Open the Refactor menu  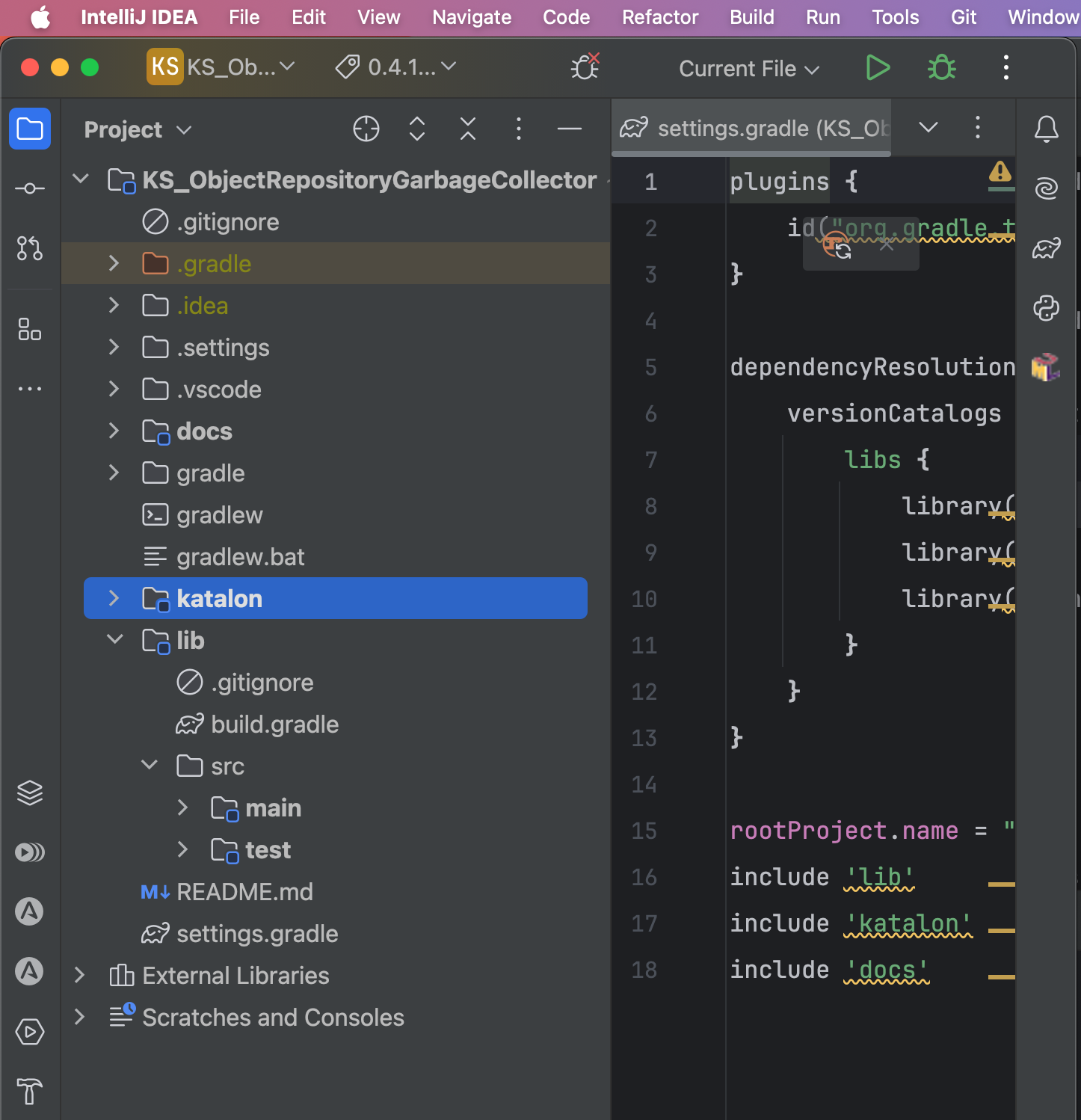tap(660, 17)
